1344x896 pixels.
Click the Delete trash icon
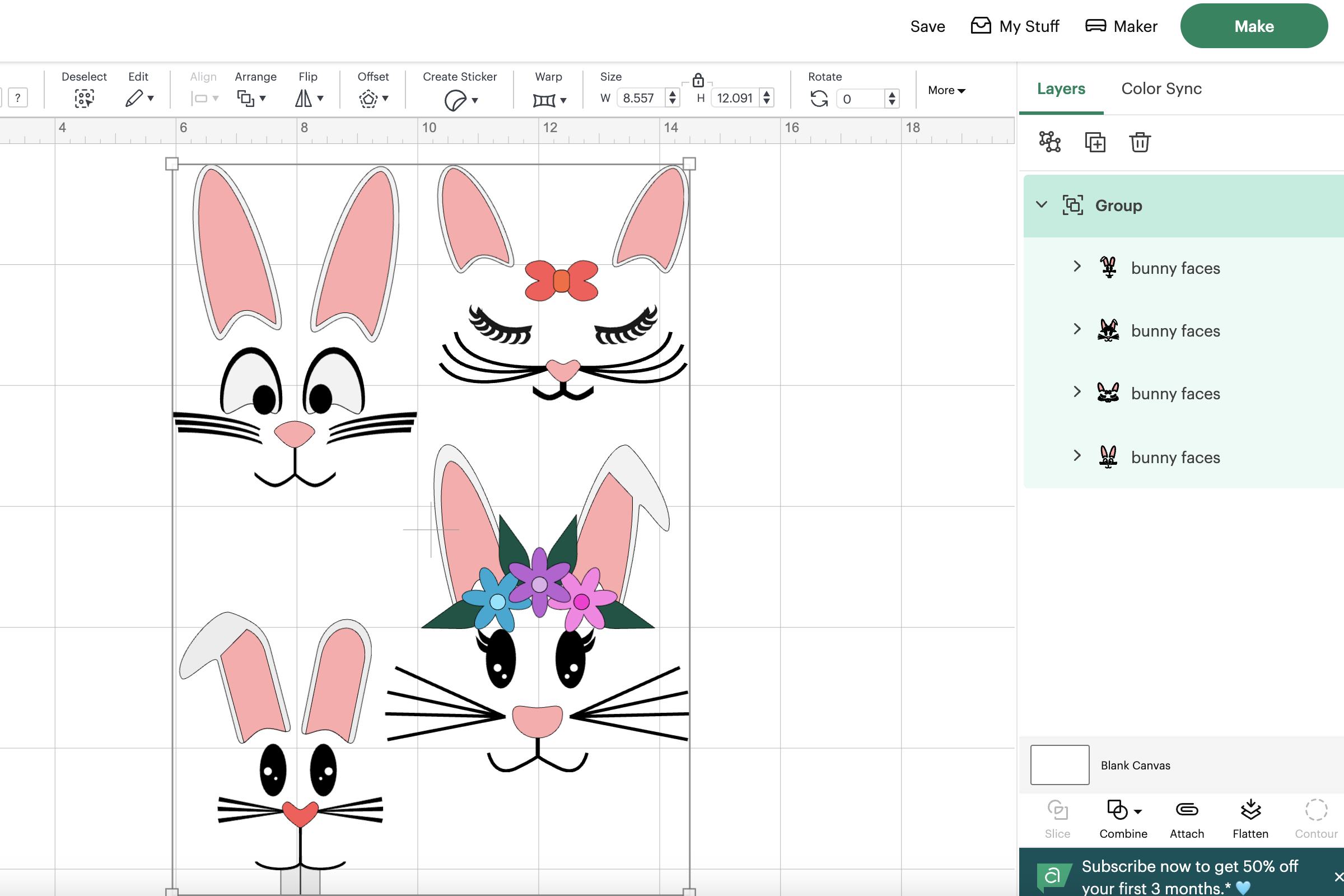coord(1140,142)
